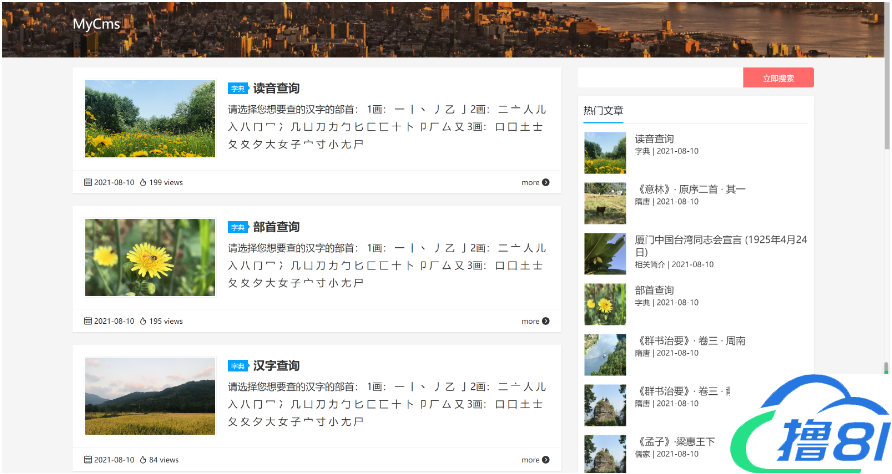Click the 字典 tag next to 汉字查询 title
Screen dimensions: 892x474
click(x=238, y=366)
